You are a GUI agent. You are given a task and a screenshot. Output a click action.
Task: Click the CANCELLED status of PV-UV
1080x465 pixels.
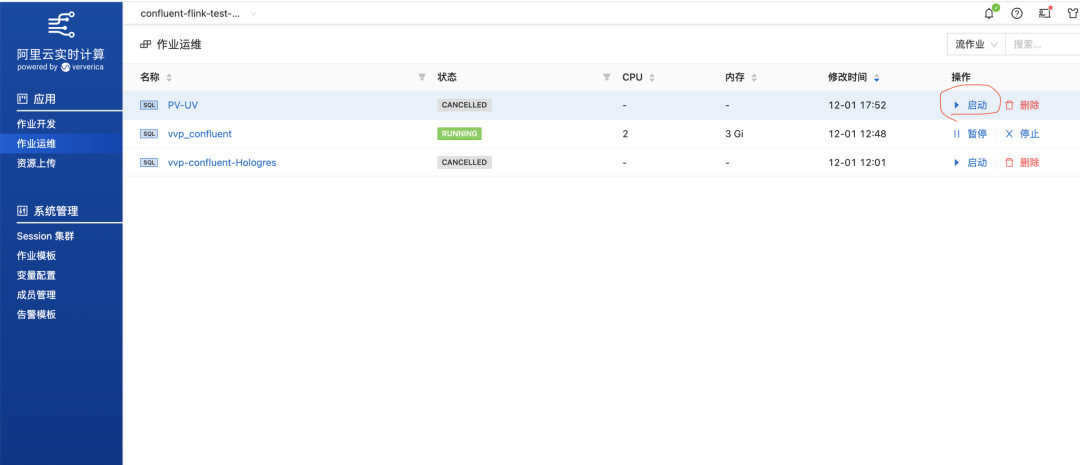464,105
